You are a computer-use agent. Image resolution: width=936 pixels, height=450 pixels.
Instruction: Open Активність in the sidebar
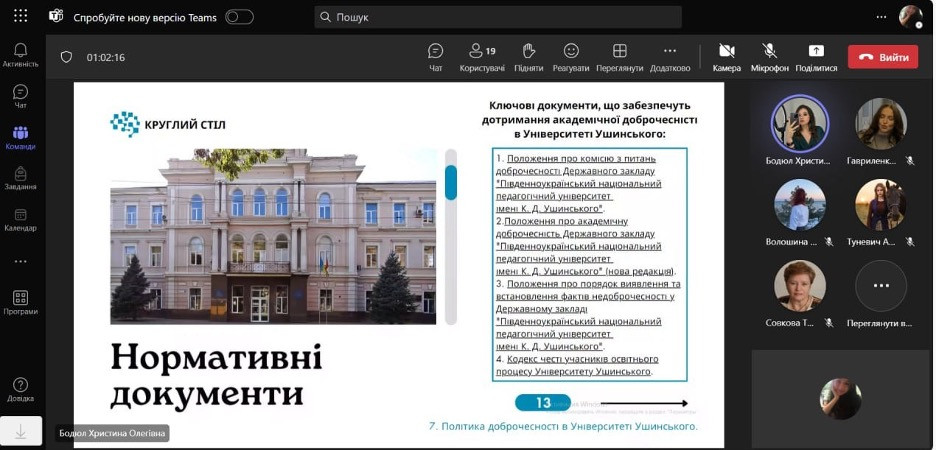20,55
